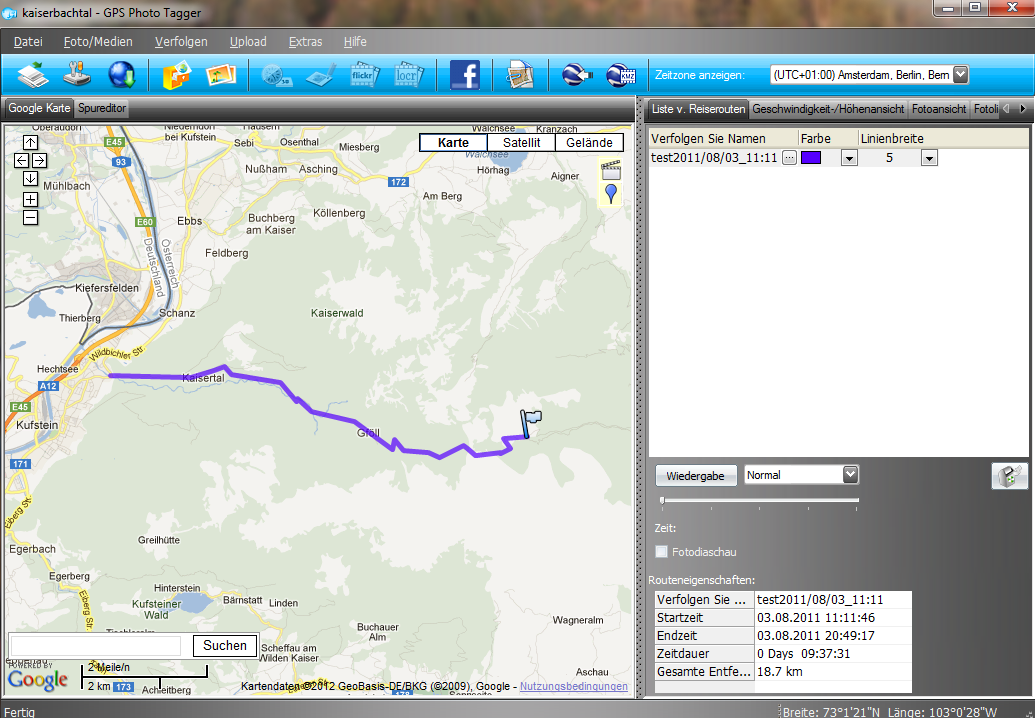The height and width of the screenshot is (718, 1035).
Task: Select the Liste v. Reiserouten tab
Action: [698, 110]
